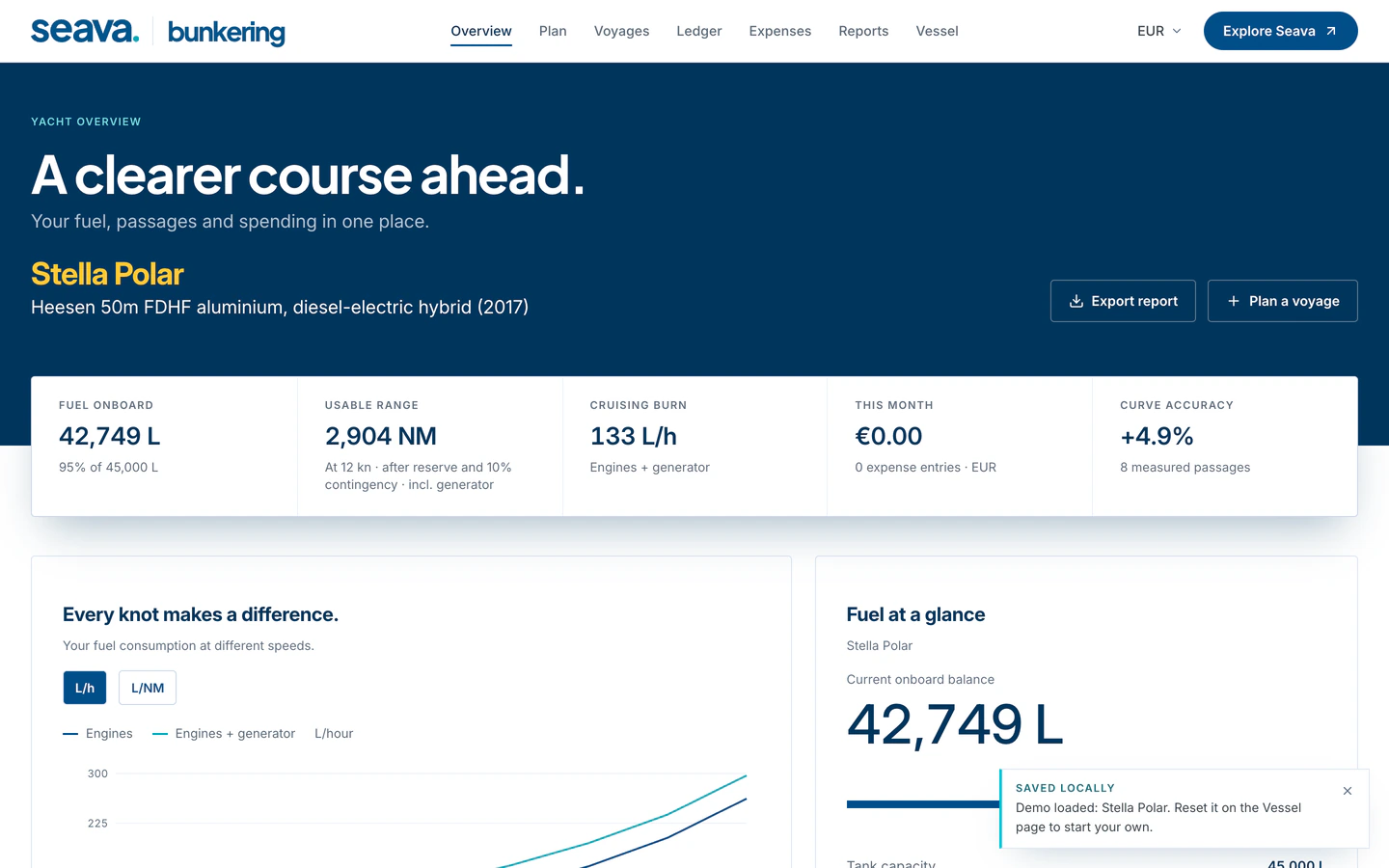Image resolution: width=1389 pixels, height=868 pixels.
Task: Click the plus icon in Plan a voyage
Action: [x=1233, y=301]
